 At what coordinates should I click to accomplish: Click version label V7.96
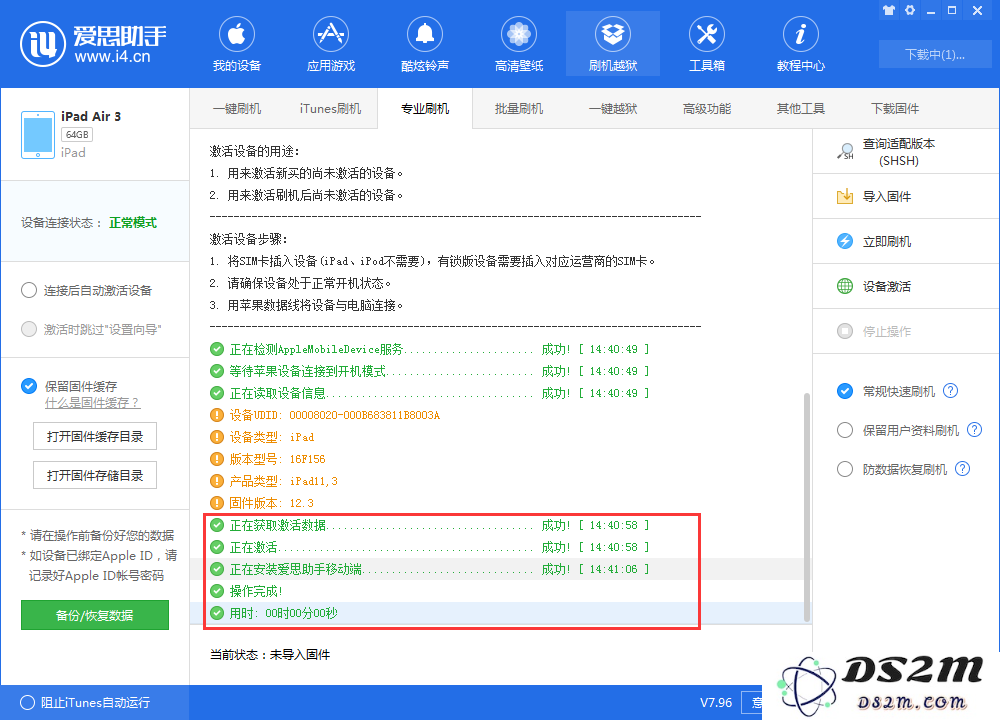click(x=716, y=702)
